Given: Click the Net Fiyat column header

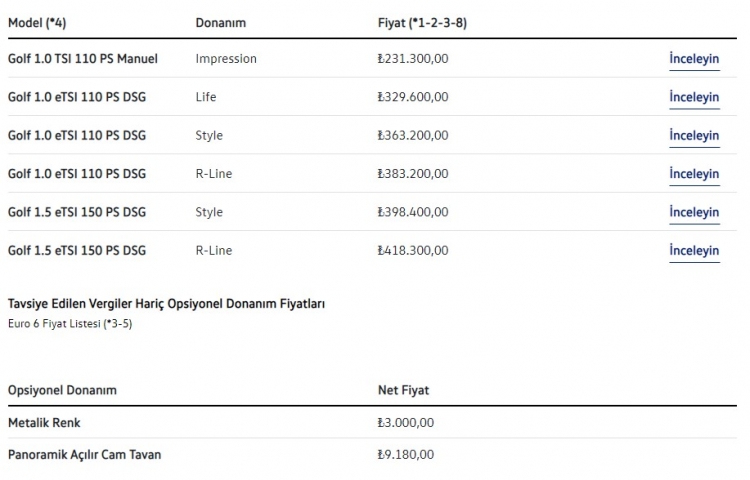Looking at the screenshot, I should (403, 390).
